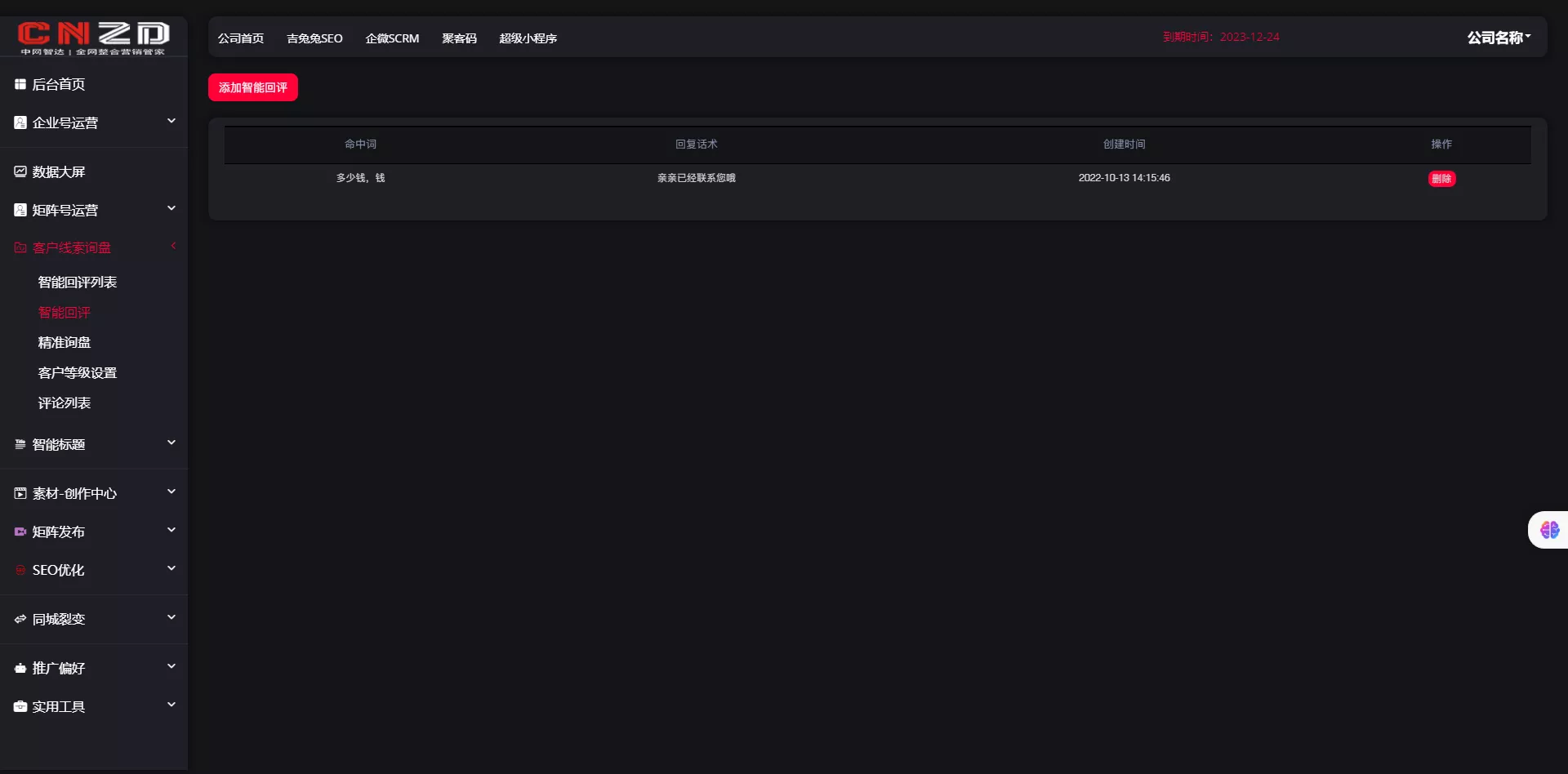Open the floating AI brain assistant icon
The height and width of the screenshot is (774, 1568).
tap(1549, 530)
